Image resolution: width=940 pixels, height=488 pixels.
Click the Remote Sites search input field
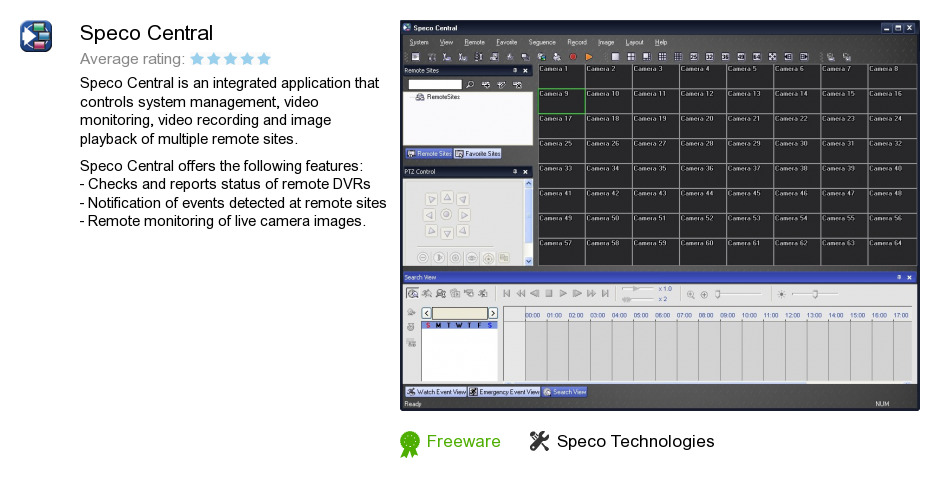(x=435, y=85)
